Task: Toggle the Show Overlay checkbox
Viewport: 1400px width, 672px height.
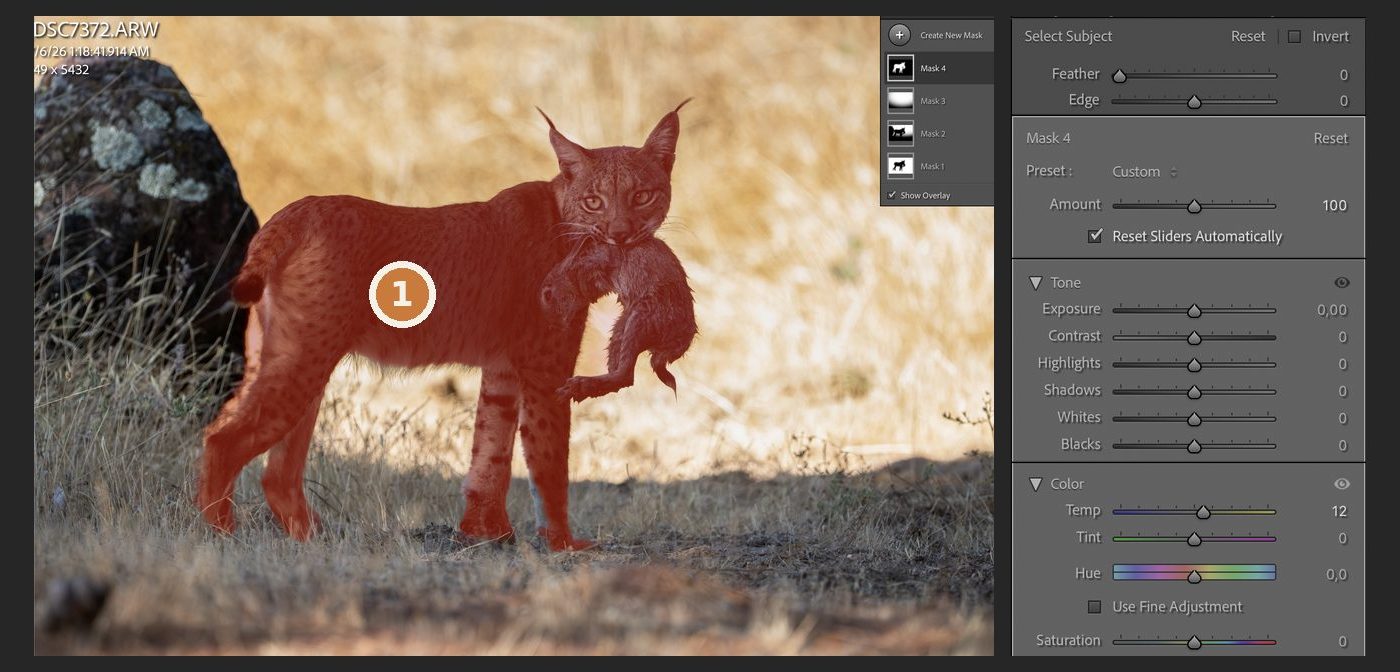Action: [x=892, y=195]
